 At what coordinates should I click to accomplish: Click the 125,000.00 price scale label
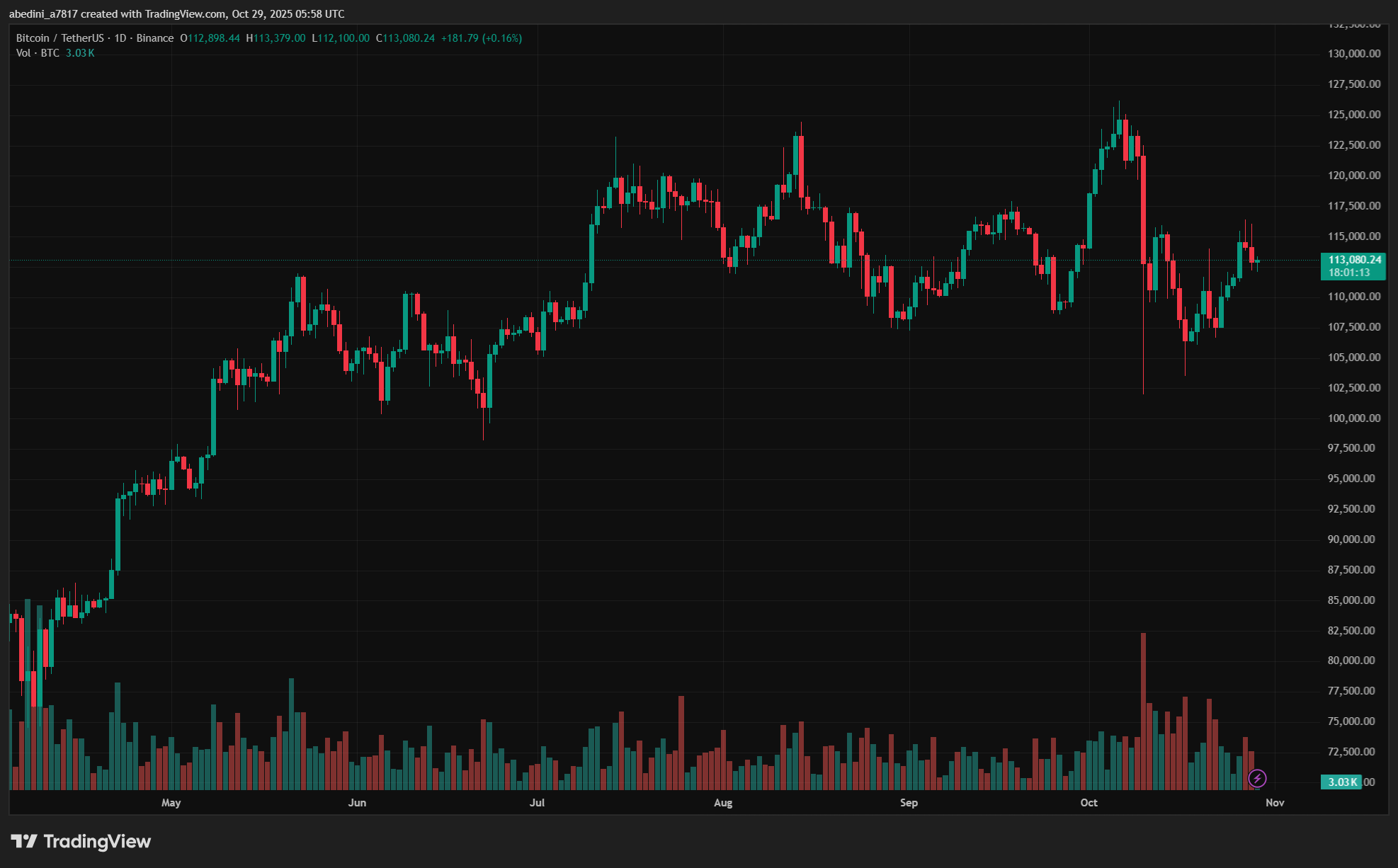(1353, 114)
